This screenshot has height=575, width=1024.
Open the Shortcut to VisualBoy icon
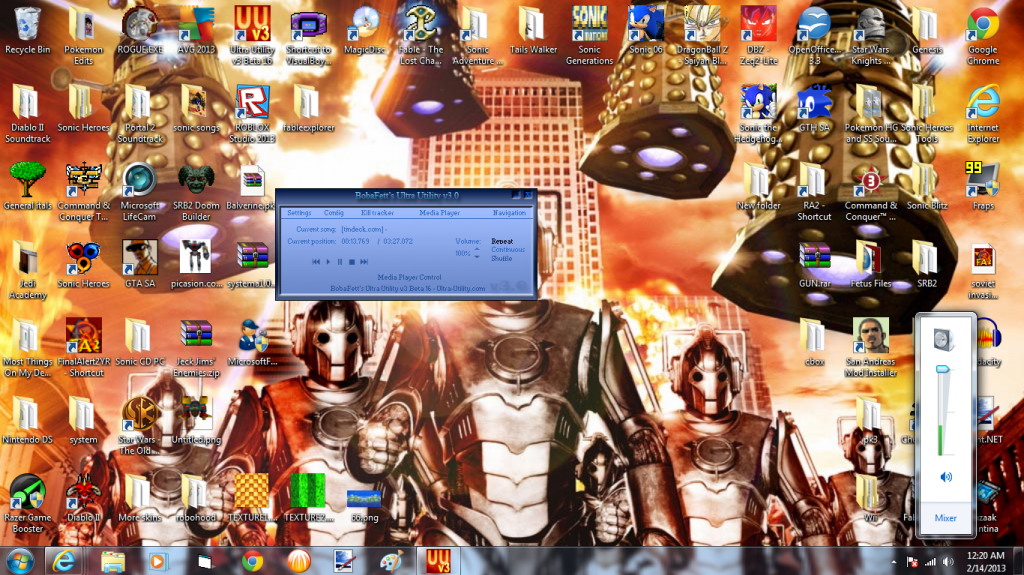tap(308, 36)
